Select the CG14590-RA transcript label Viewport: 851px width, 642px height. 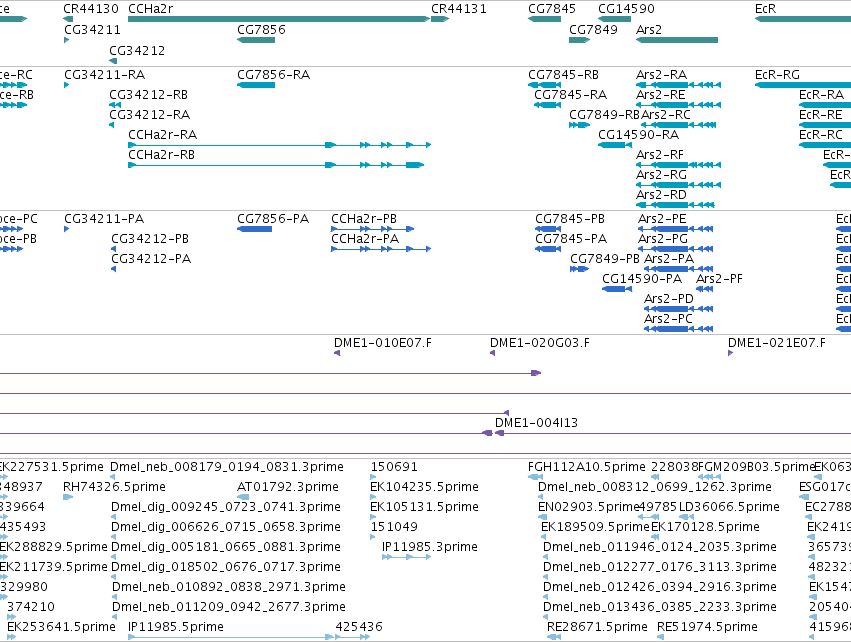click(638, 135)
